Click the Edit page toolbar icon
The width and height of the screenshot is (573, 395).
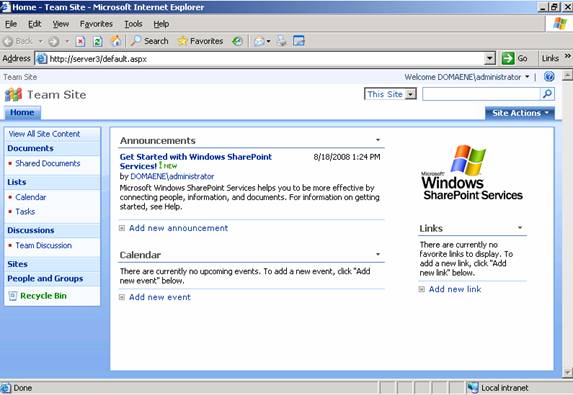(x=299, y=41)
